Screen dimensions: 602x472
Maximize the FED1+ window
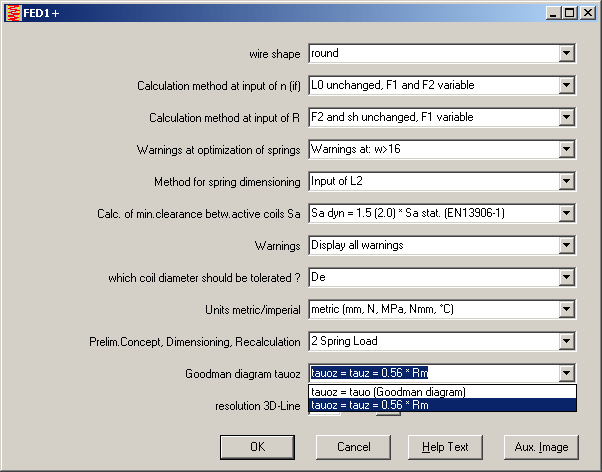pyautogui.click(x=569, y=12)
